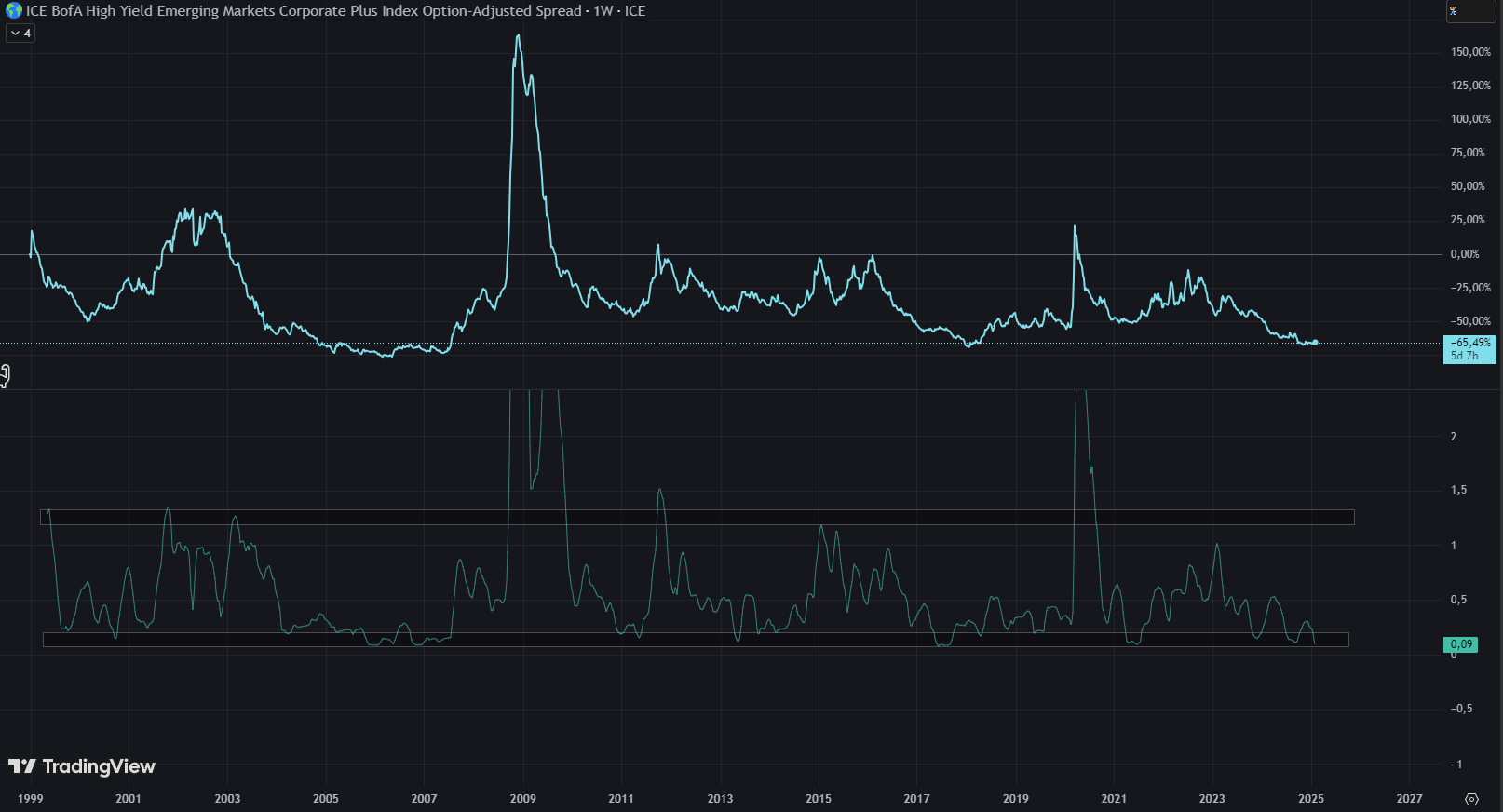The width and height of the screenshot is (1503, 812).
Task: Click the 1,5 level on indicator axis
Action: 1458,490
